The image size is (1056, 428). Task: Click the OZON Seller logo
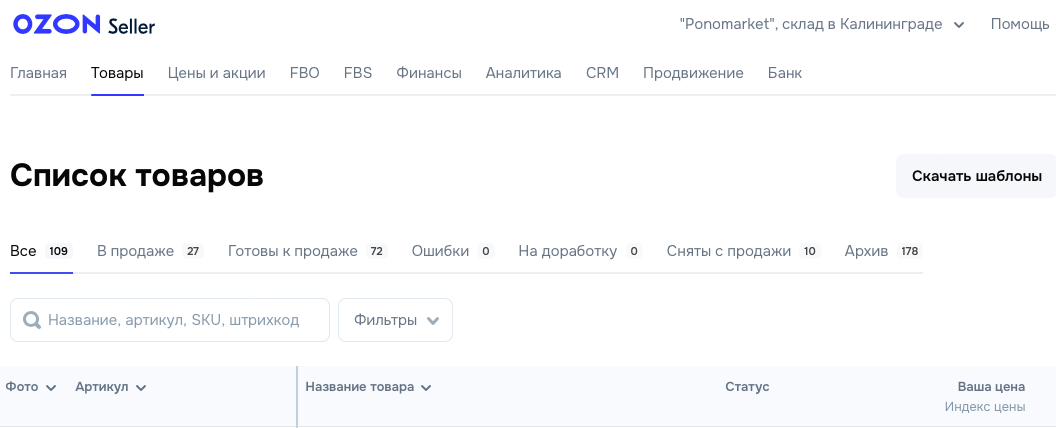coord(84,25)
